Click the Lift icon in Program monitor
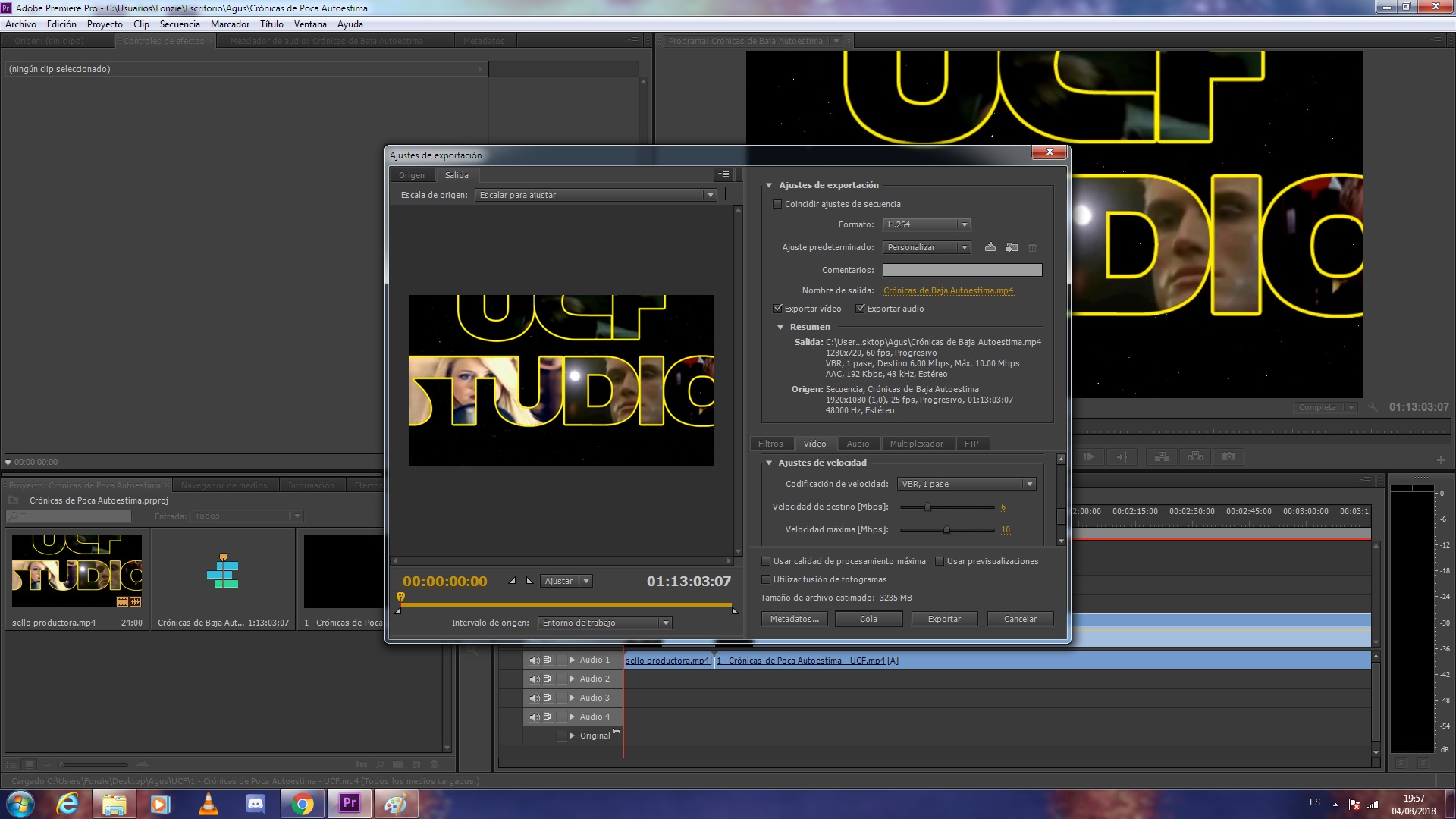This screenshot has height=819, width=1456. click(x=1162, y=457)
